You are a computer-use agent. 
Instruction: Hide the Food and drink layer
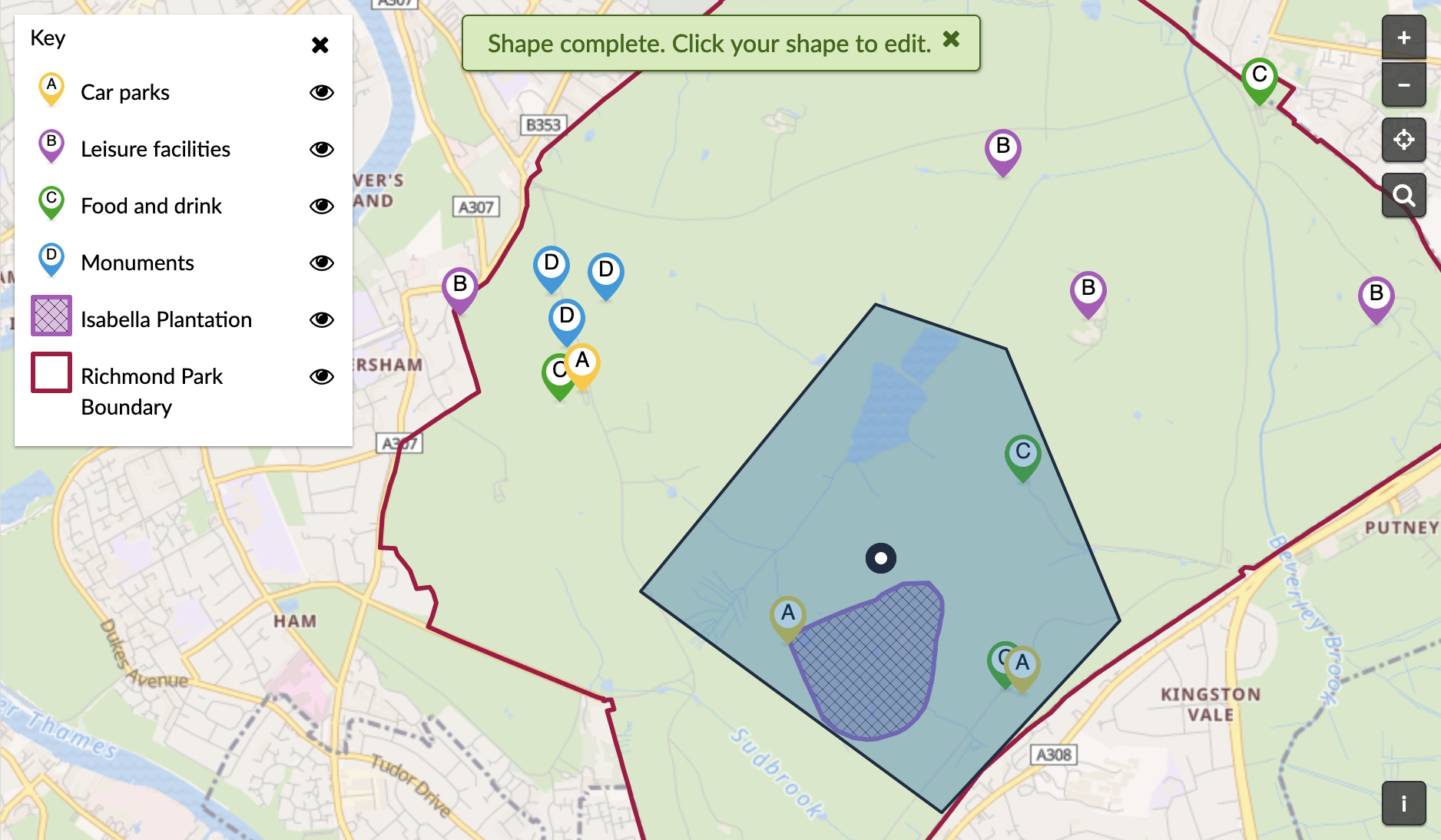(321, 206)
